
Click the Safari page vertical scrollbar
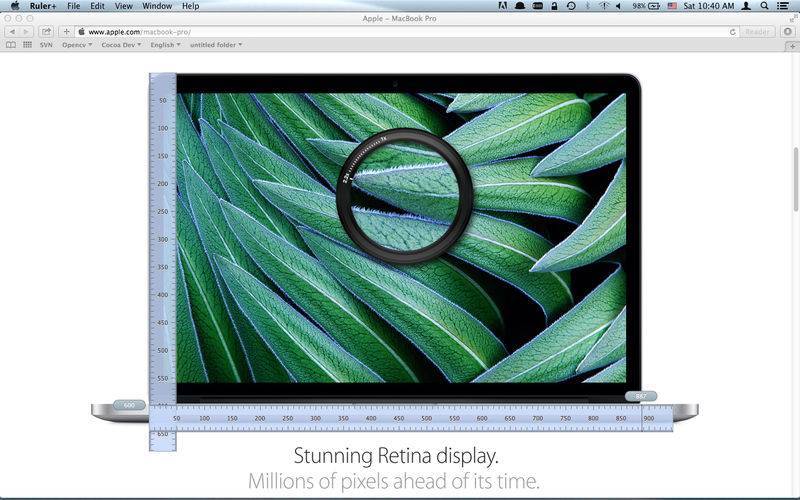tap(795, 179)
